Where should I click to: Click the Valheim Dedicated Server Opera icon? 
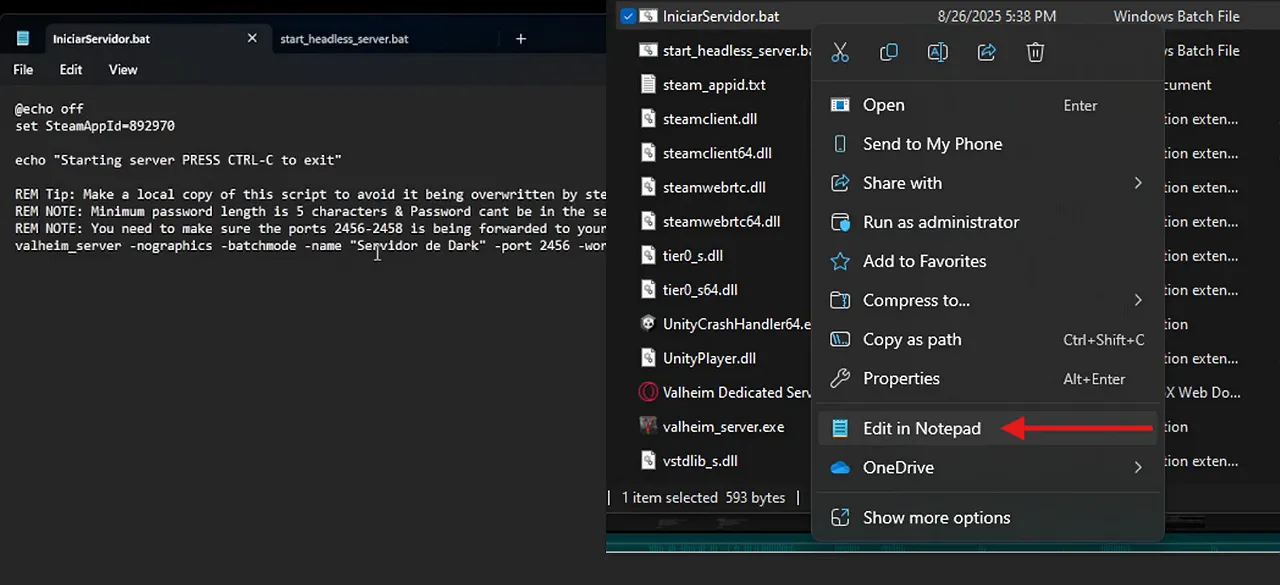[x=648, y=392]
